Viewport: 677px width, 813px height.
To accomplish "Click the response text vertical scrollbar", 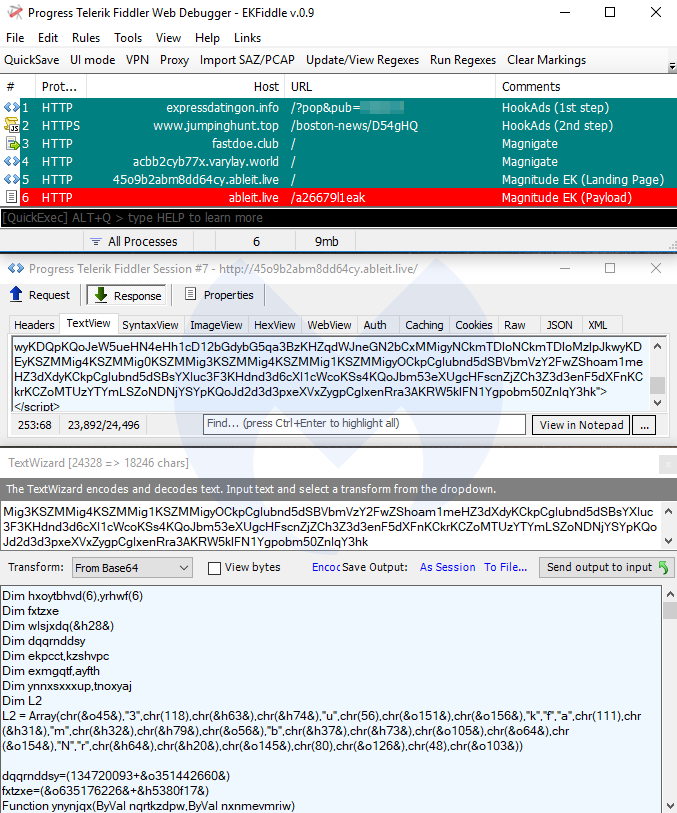I will (x=657, y=386).
